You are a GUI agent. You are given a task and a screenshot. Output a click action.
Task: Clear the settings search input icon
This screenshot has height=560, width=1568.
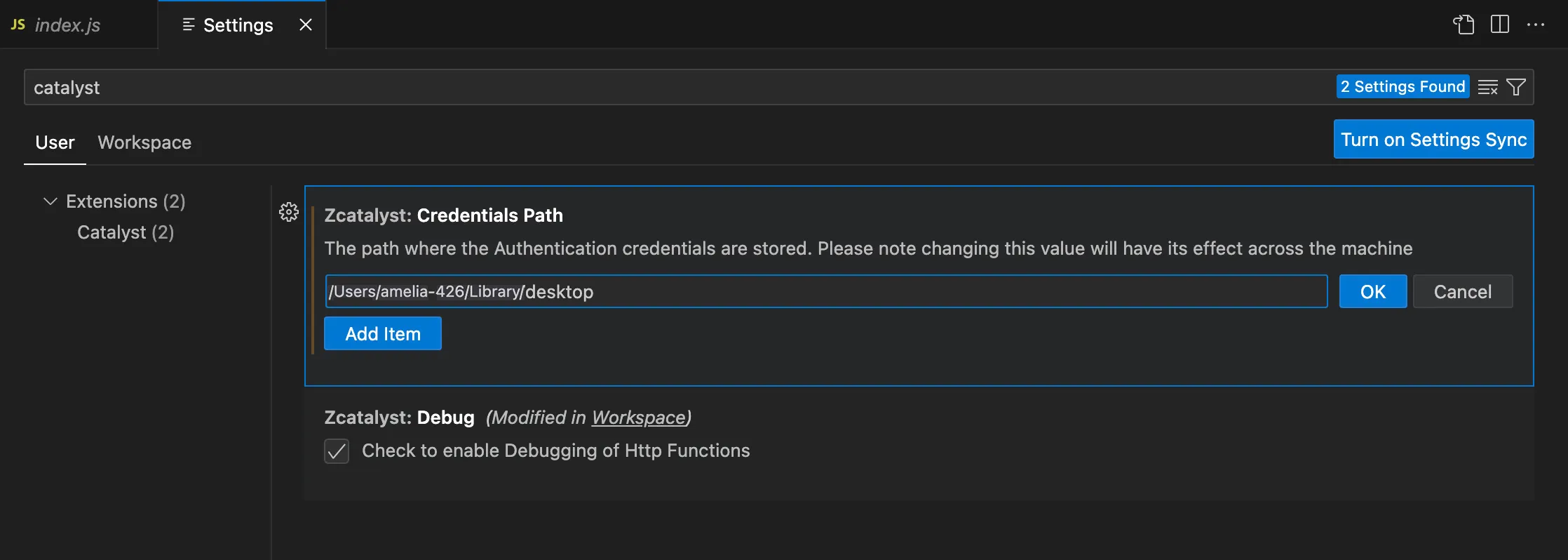click(1487, 87)
